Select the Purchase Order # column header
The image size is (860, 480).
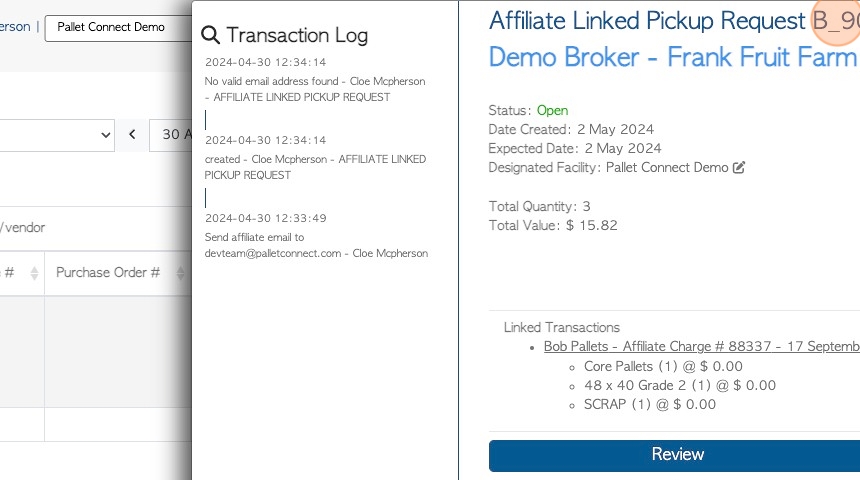pyautogui.click(x=109, y=273)
